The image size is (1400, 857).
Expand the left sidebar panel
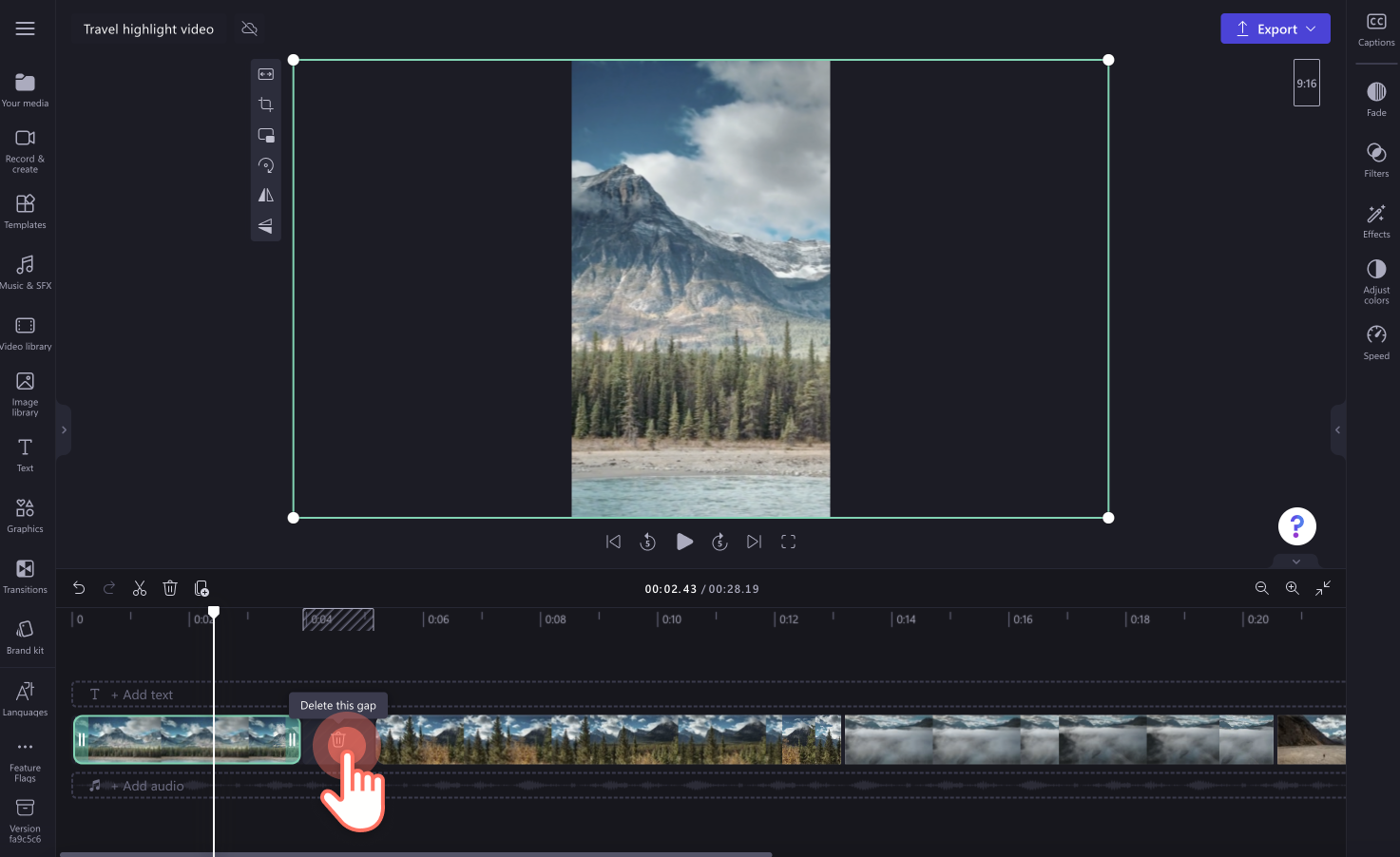point(64,430)
